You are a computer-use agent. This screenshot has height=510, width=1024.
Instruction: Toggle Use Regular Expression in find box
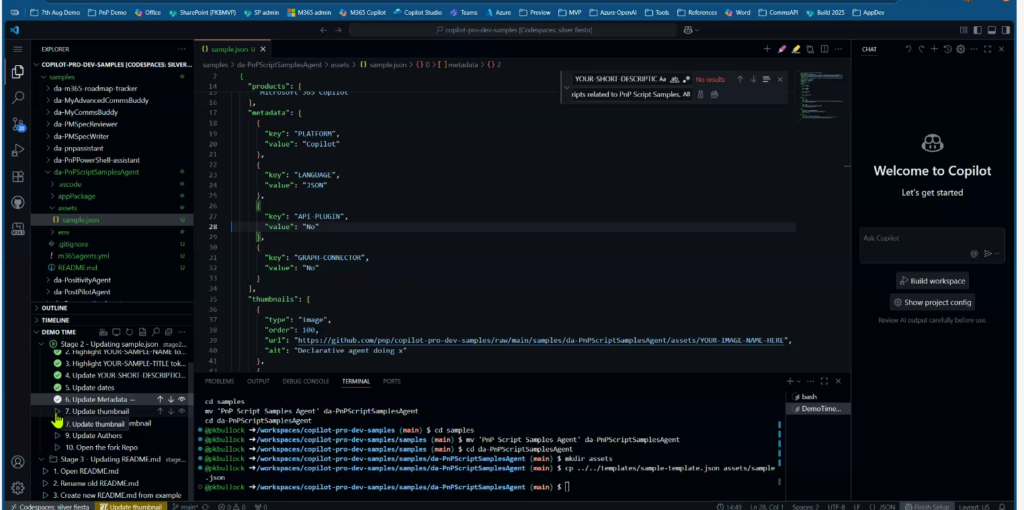coord(686,79)
